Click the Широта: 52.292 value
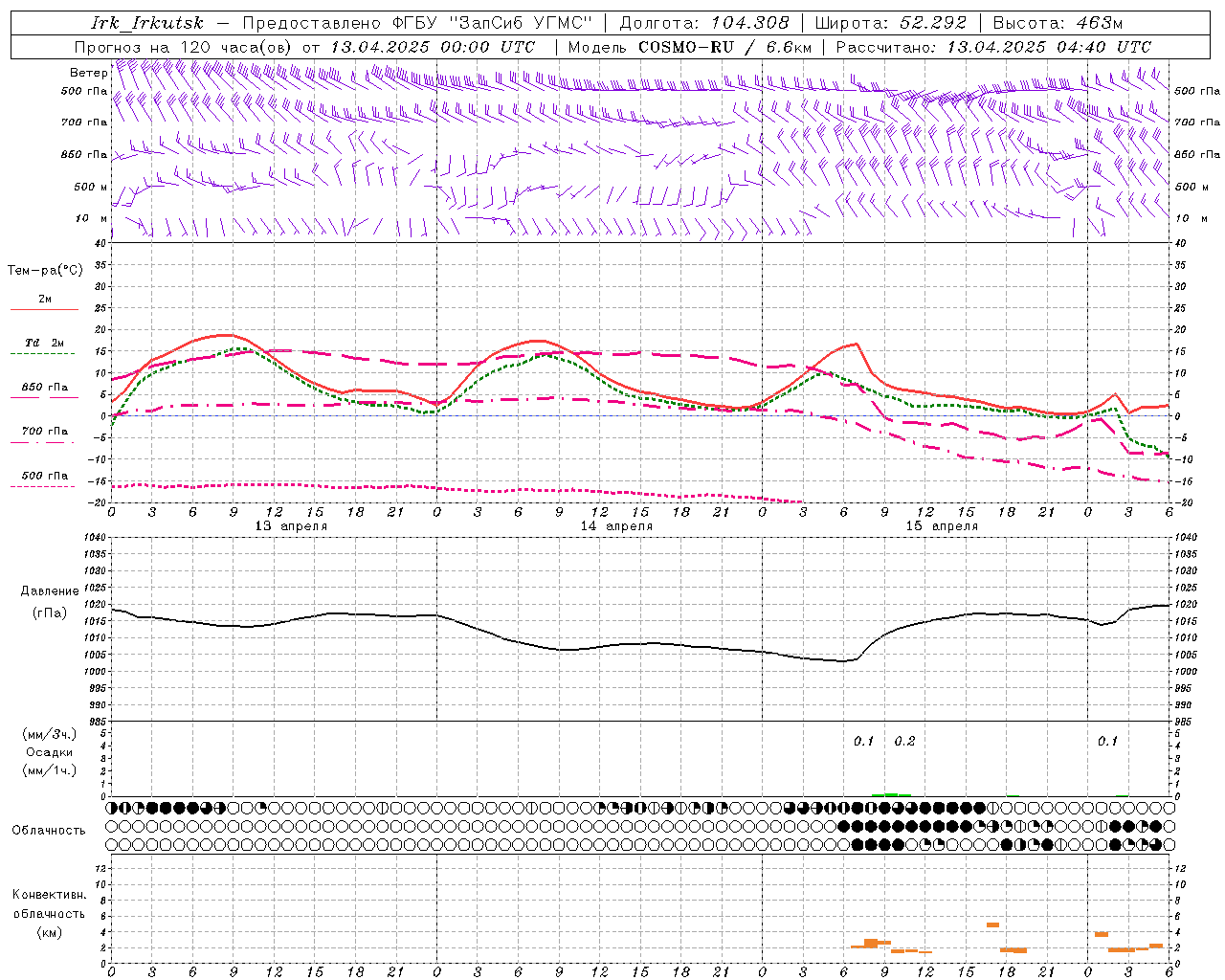Image resolution: width=1225 pixels, height=980 pixels. pyautogui.click(x=891, y=23)
